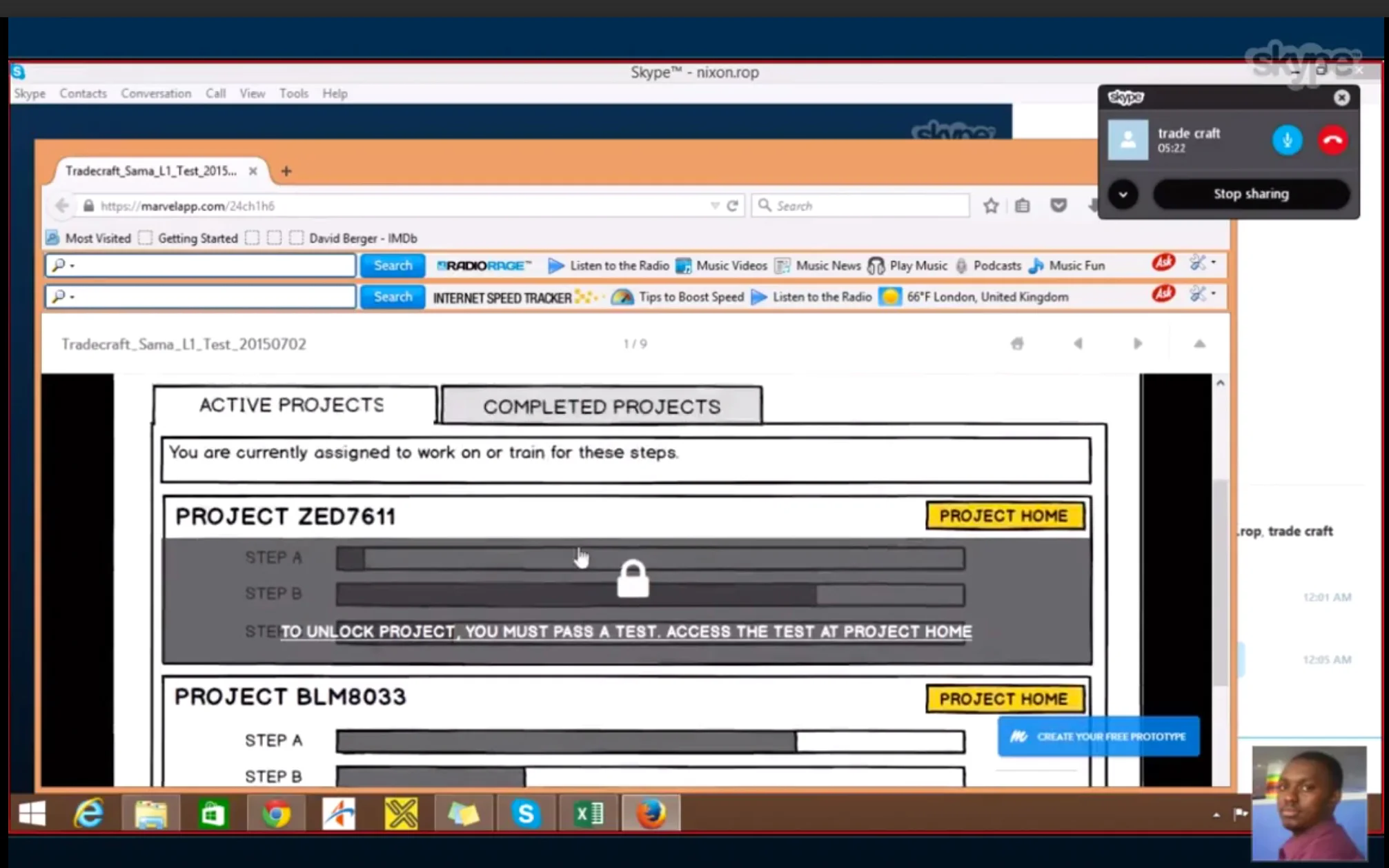1389x868 pixels.
Task: Open Podcasts toolbar item
Action: pyautogui.click(x=987, y=266)
